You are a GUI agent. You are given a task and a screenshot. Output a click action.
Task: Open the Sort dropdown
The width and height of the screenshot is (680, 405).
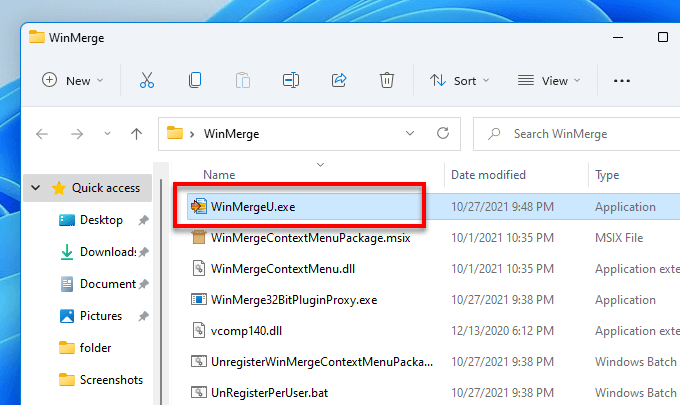[459, 81]
